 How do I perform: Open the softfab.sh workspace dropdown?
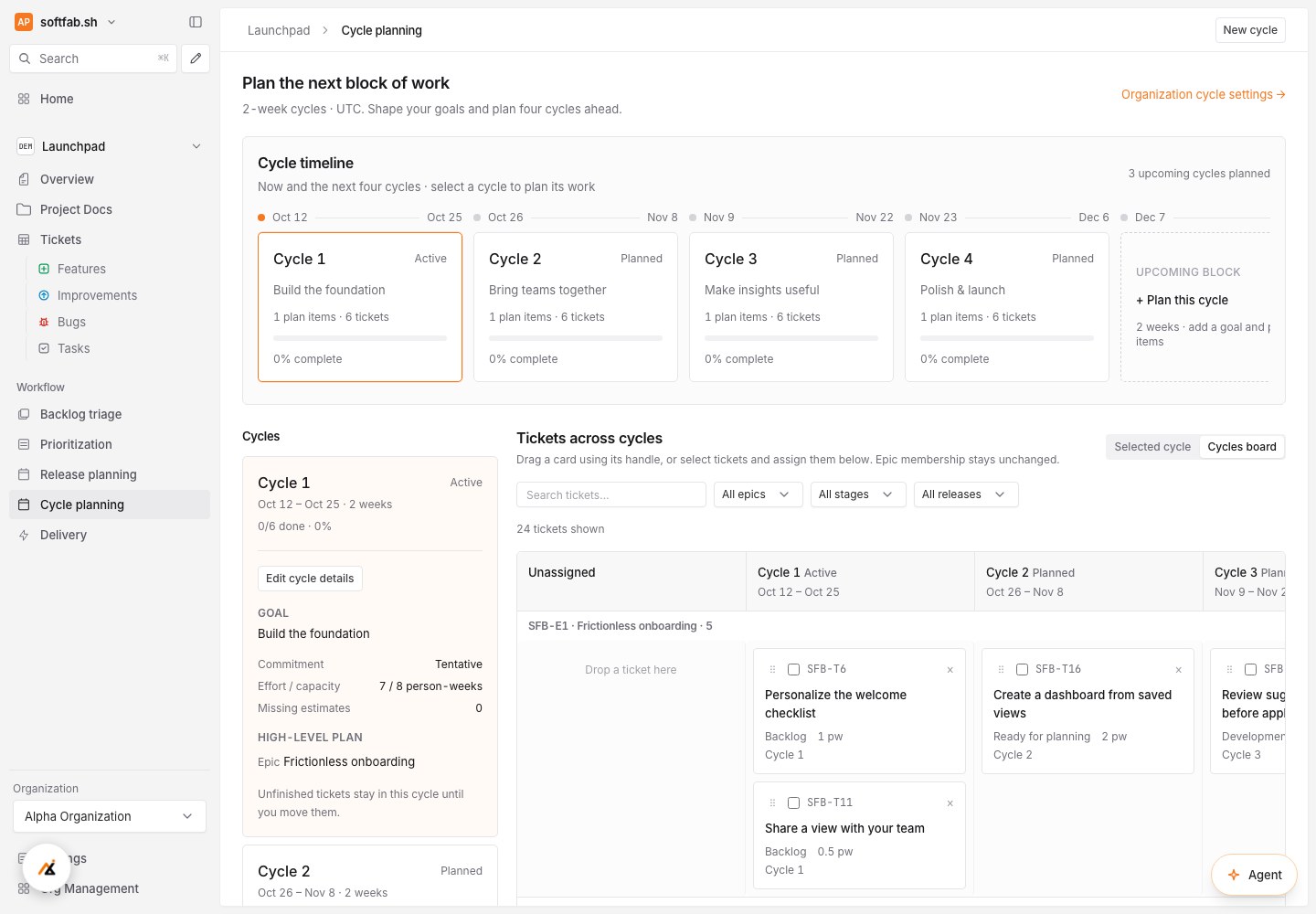(67, 22)
